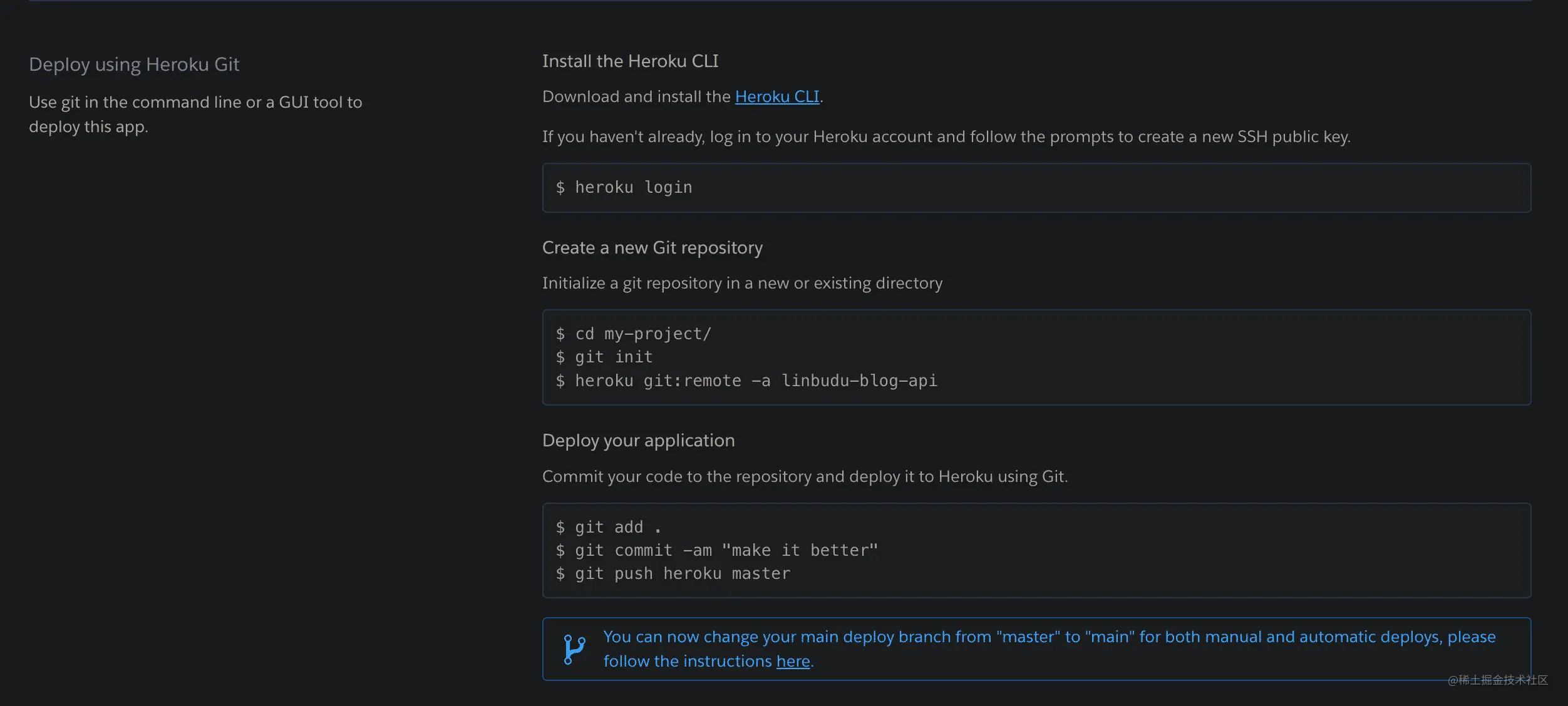Click the SSH public key instruction text

pyautogui.click(x=946, y=136)
